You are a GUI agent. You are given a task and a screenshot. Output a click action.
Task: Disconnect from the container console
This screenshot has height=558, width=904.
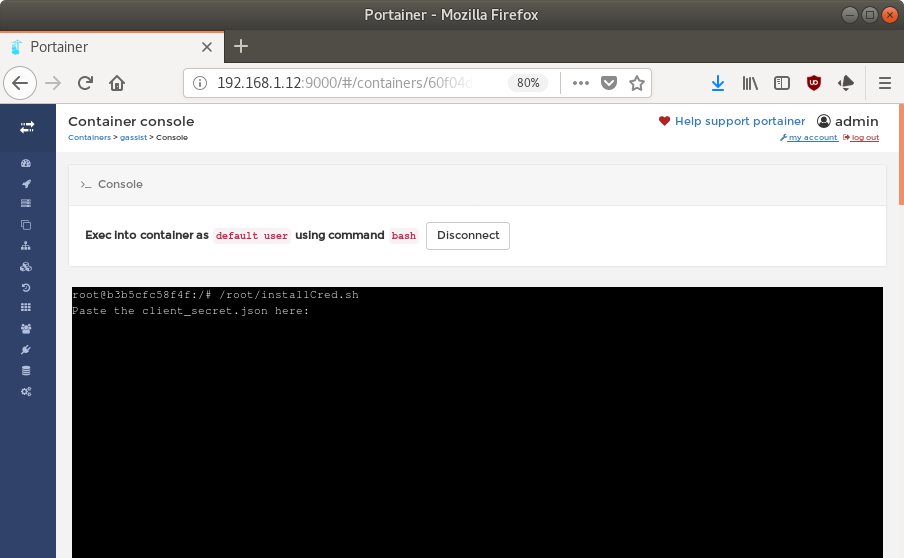468,236
